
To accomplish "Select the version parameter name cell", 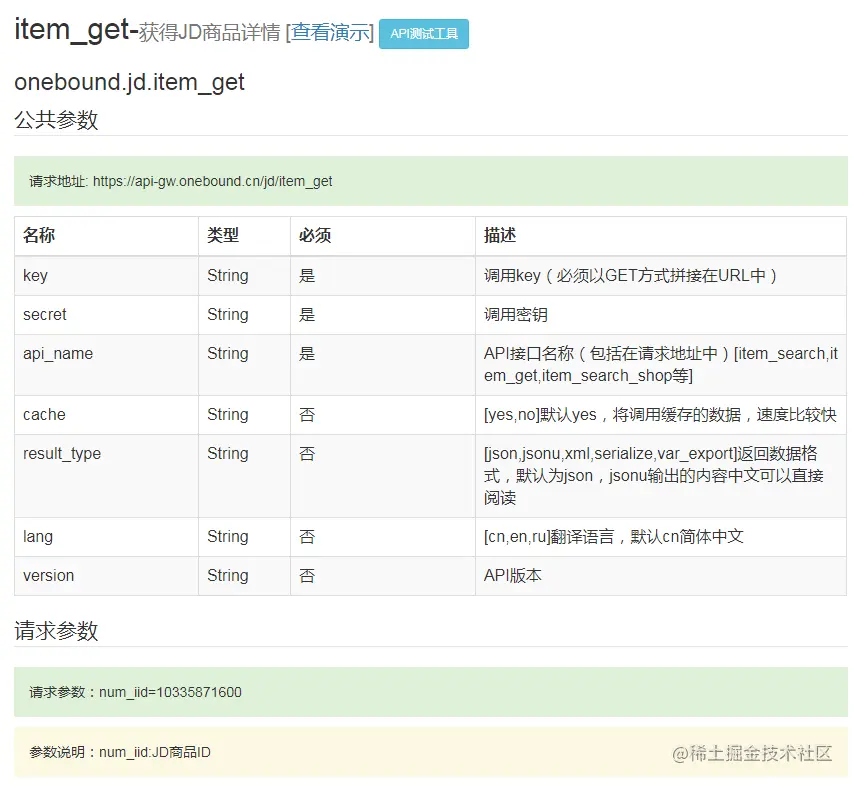I will pos(106,576).
